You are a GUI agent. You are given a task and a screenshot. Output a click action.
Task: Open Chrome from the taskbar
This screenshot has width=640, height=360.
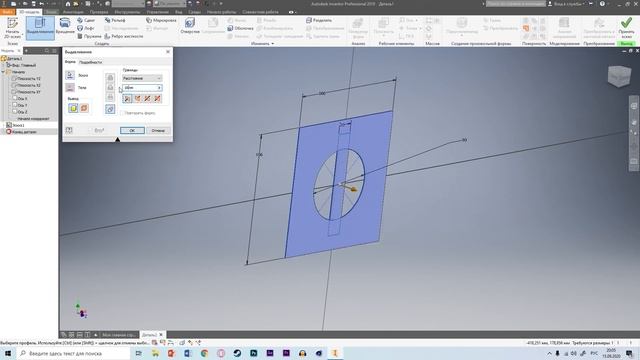(204, 353)
